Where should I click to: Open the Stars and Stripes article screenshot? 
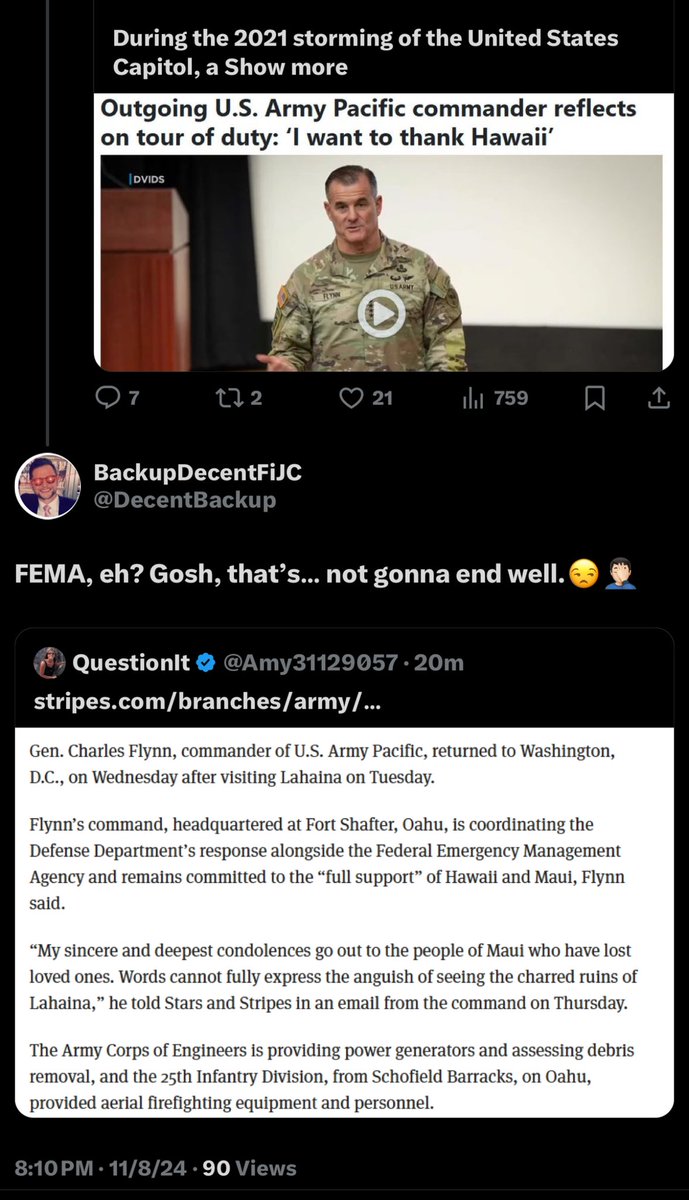344,920
